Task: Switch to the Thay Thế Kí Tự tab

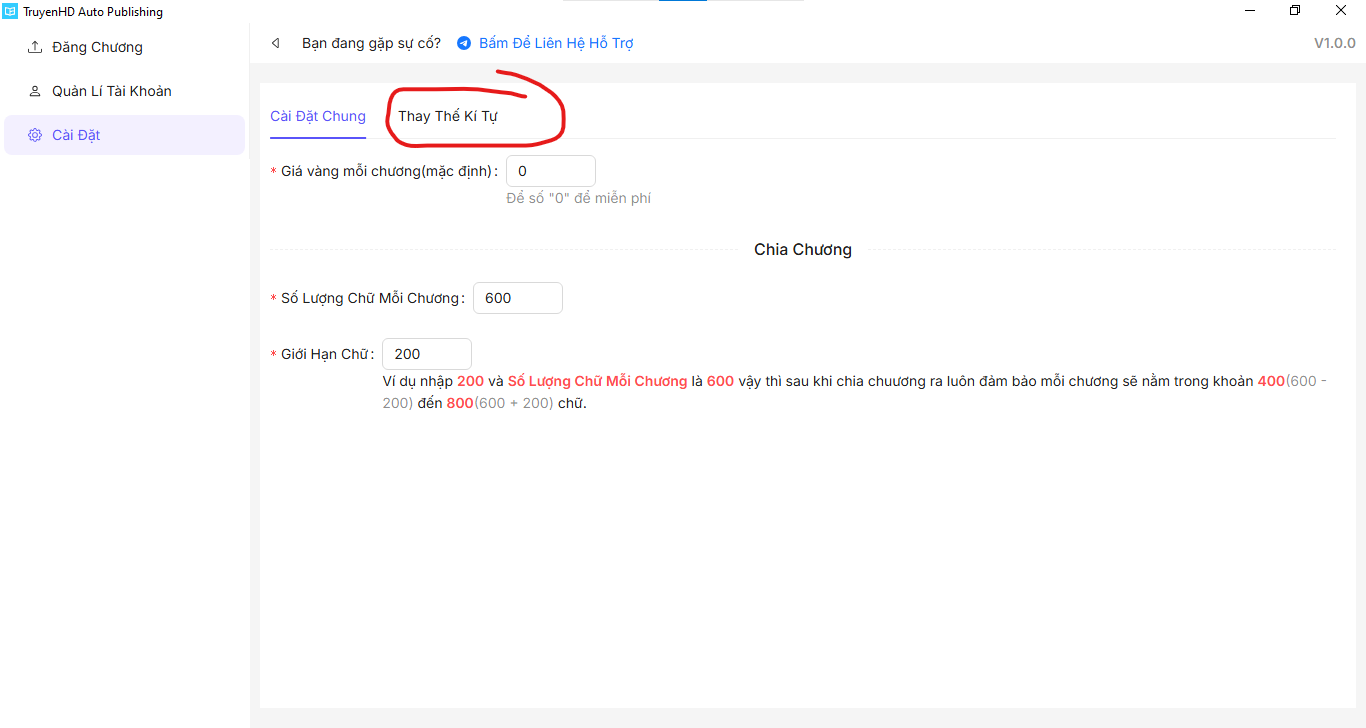Action: tap(448, 116)
